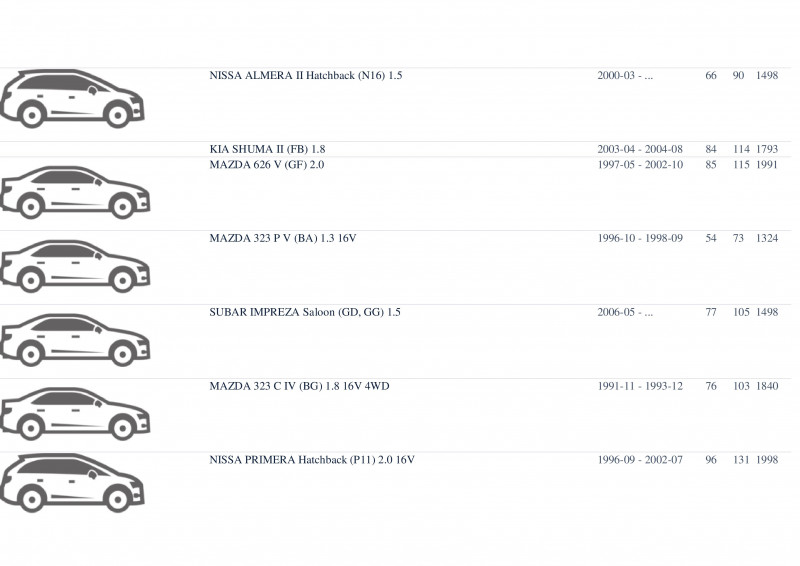Click the hatchback icon beside Nissan Primera

coord(72,483)
